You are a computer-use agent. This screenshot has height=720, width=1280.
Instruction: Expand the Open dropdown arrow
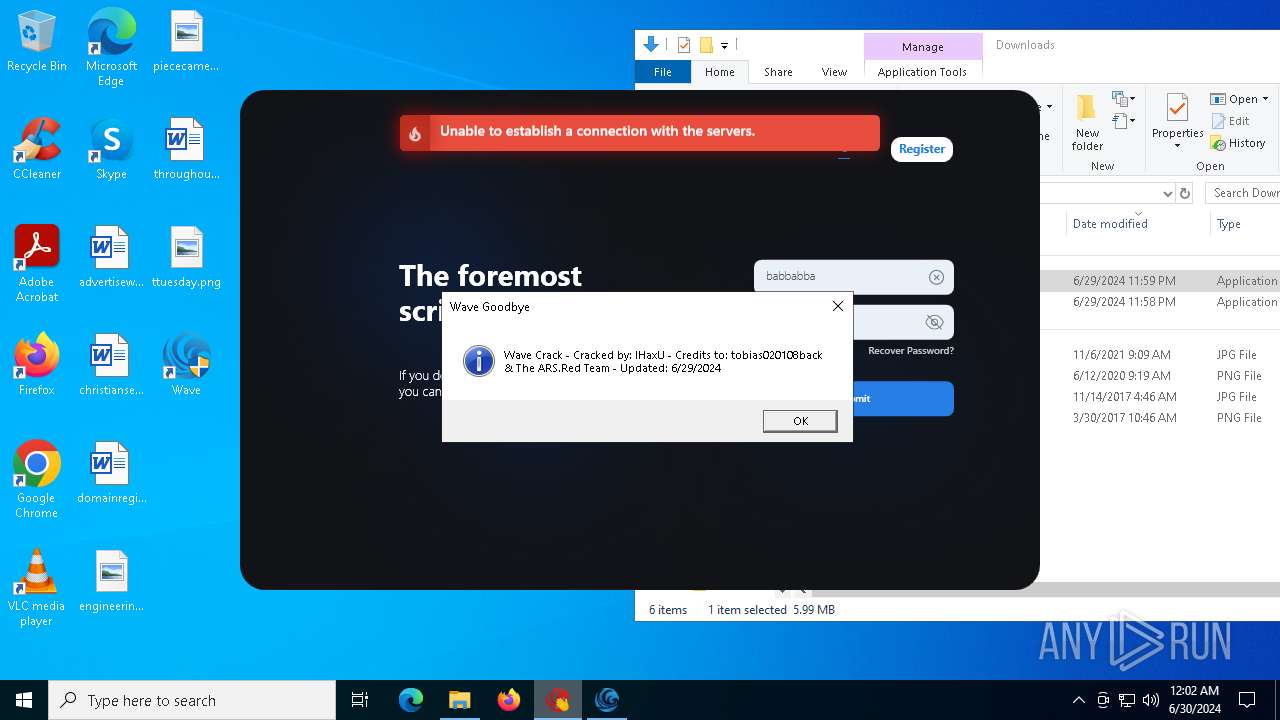pos(1265,99)
